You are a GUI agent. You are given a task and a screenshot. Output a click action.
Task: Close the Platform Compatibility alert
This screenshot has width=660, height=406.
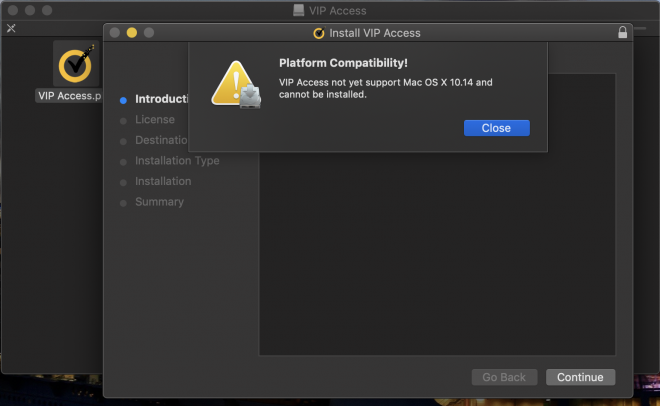497,128
